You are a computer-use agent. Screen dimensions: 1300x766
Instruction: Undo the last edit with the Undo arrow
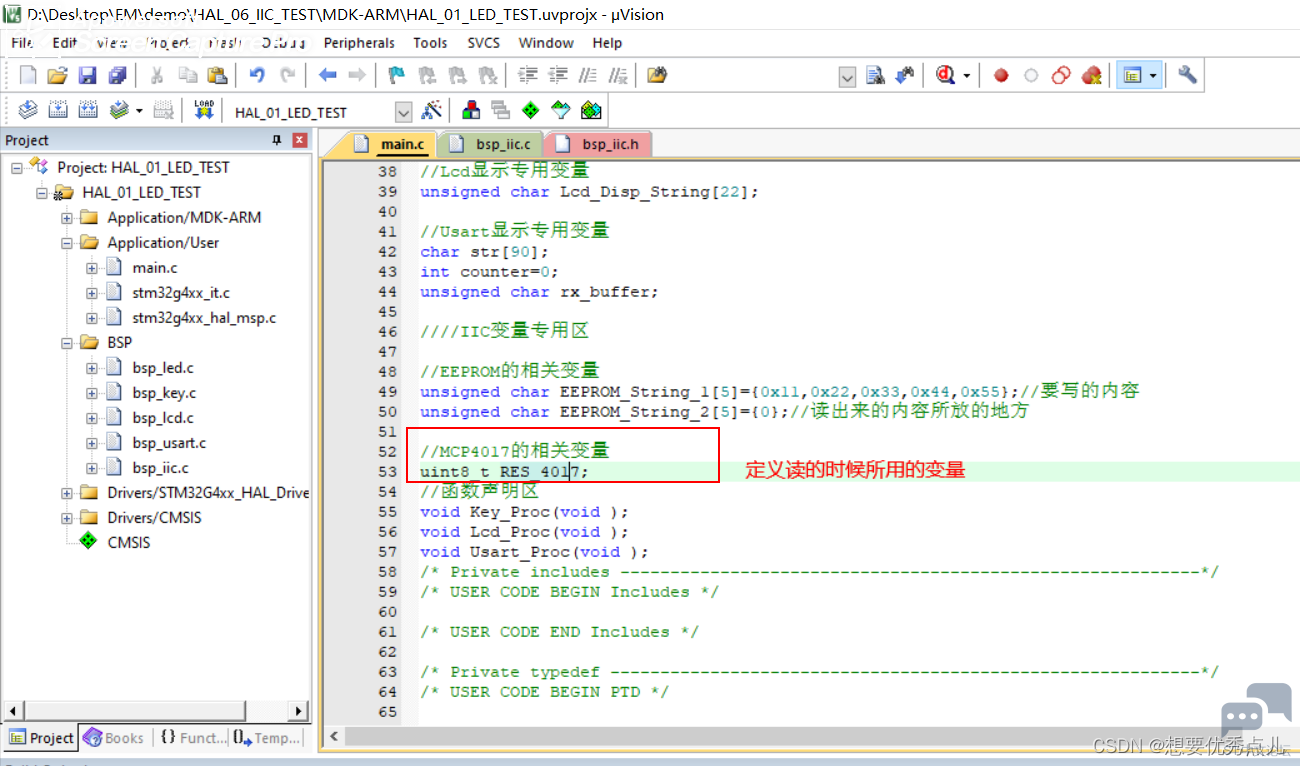pos(257,75)
